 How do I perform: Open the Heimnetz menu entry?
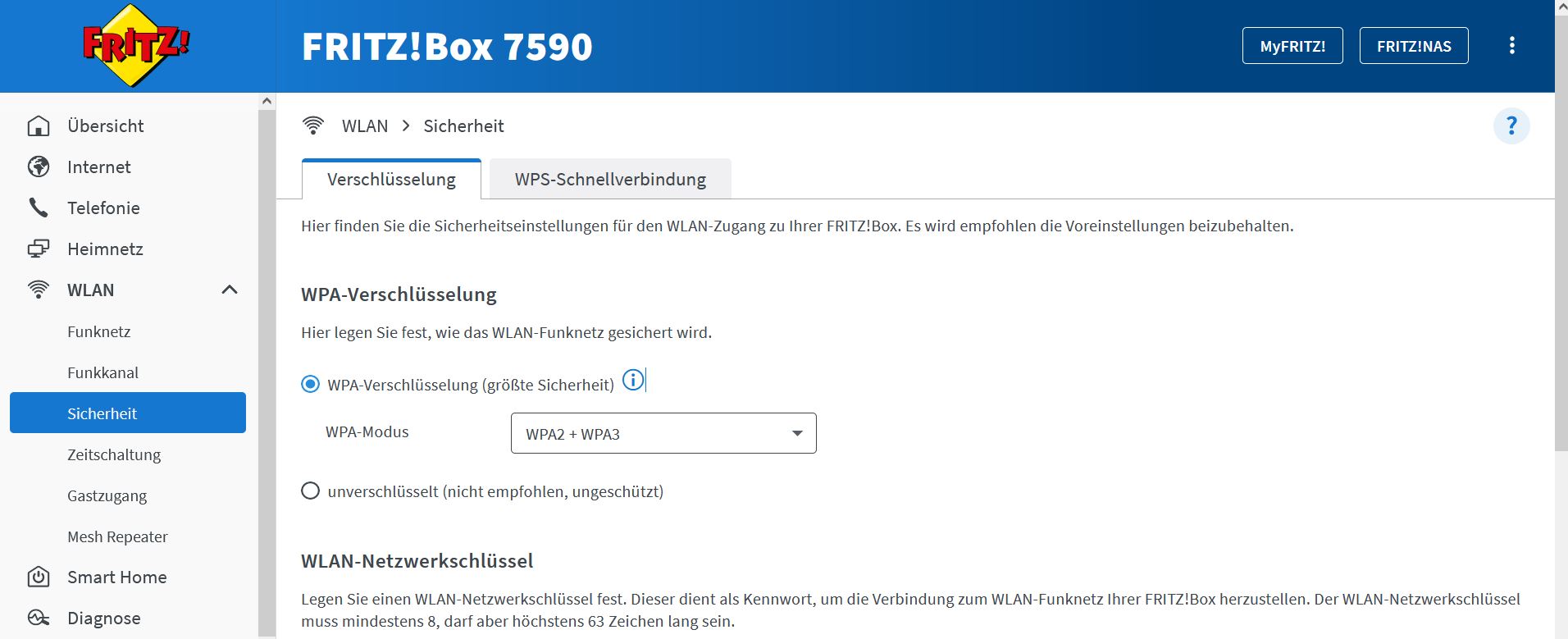(x=105, y=249)
